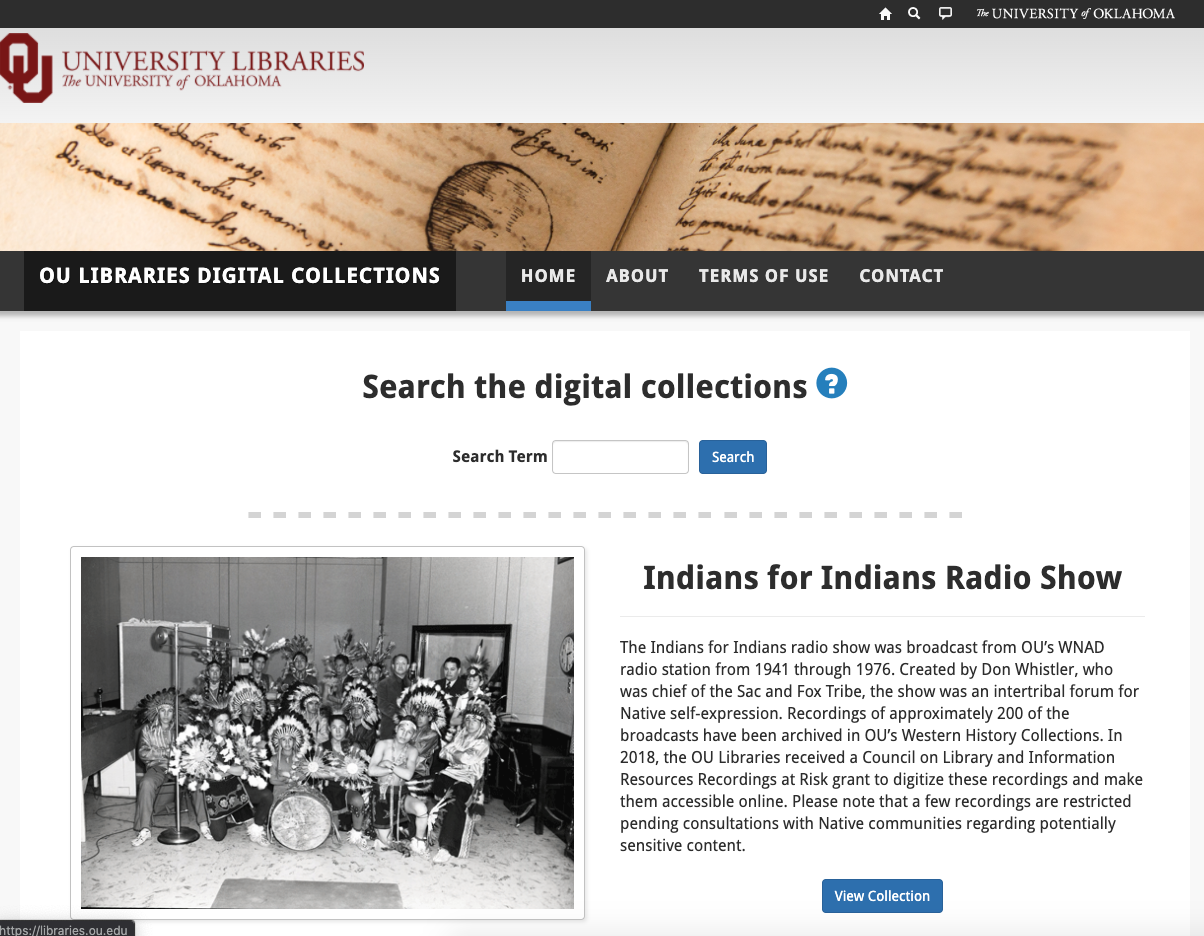Click the Indians for Indians Radio Show heading
The image size is (1204, 936).
click(882, 577)
